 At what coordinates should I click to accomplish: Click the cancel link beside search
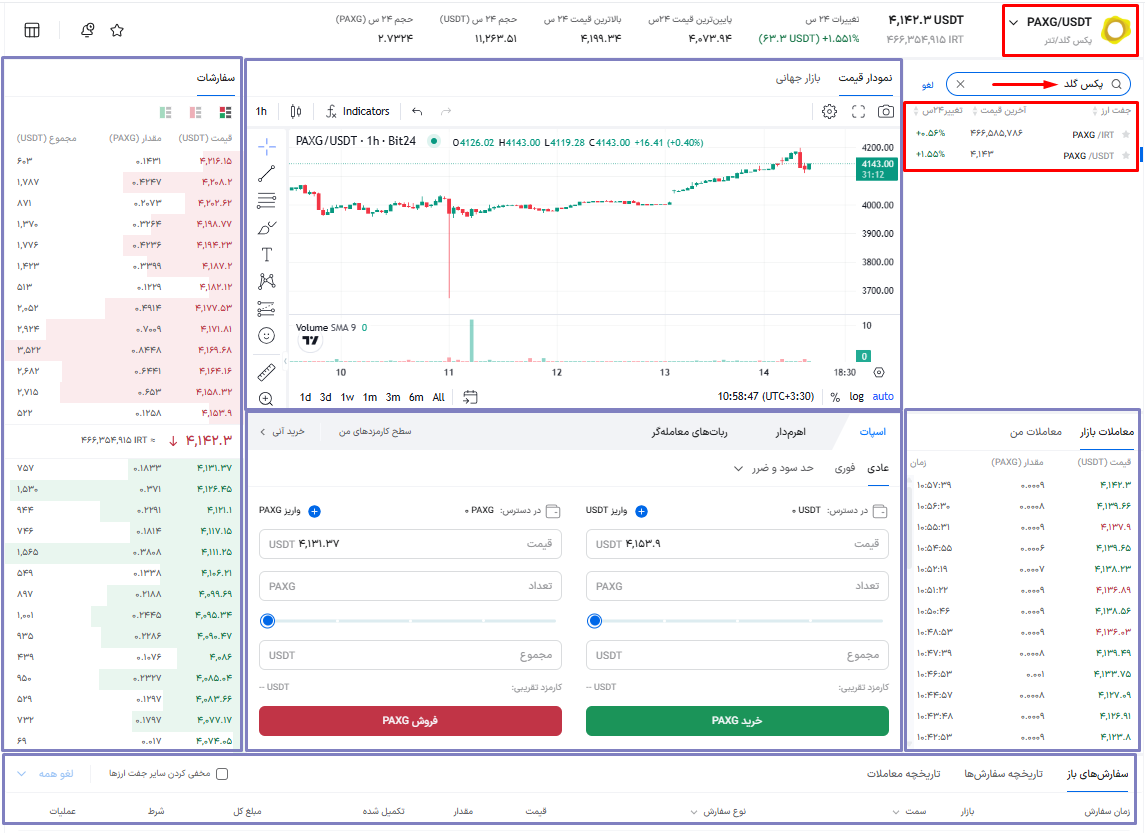927,85
